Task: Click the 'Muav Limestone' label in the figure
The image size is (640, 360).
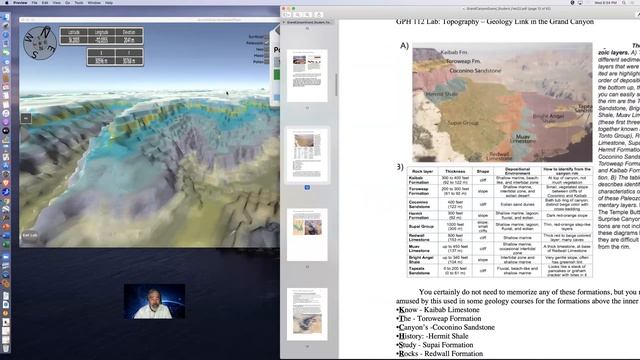Action: [523, 139]
